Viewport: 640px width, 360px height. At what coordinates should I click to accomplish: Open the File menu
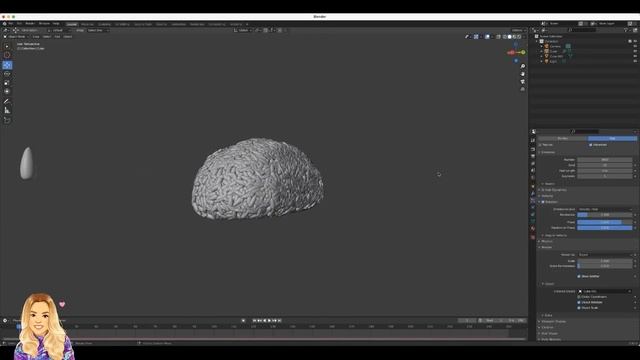coord(11,24)
